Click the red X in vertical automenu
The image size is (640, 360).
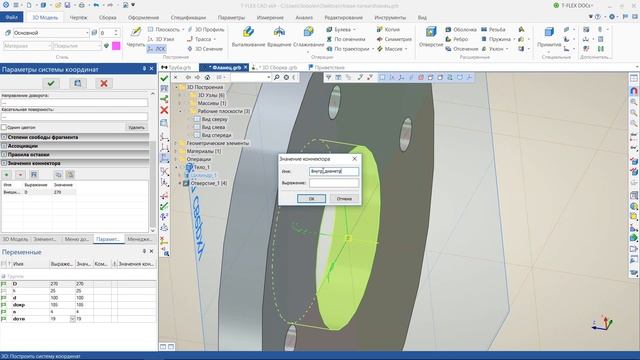[x=164, y=110]
